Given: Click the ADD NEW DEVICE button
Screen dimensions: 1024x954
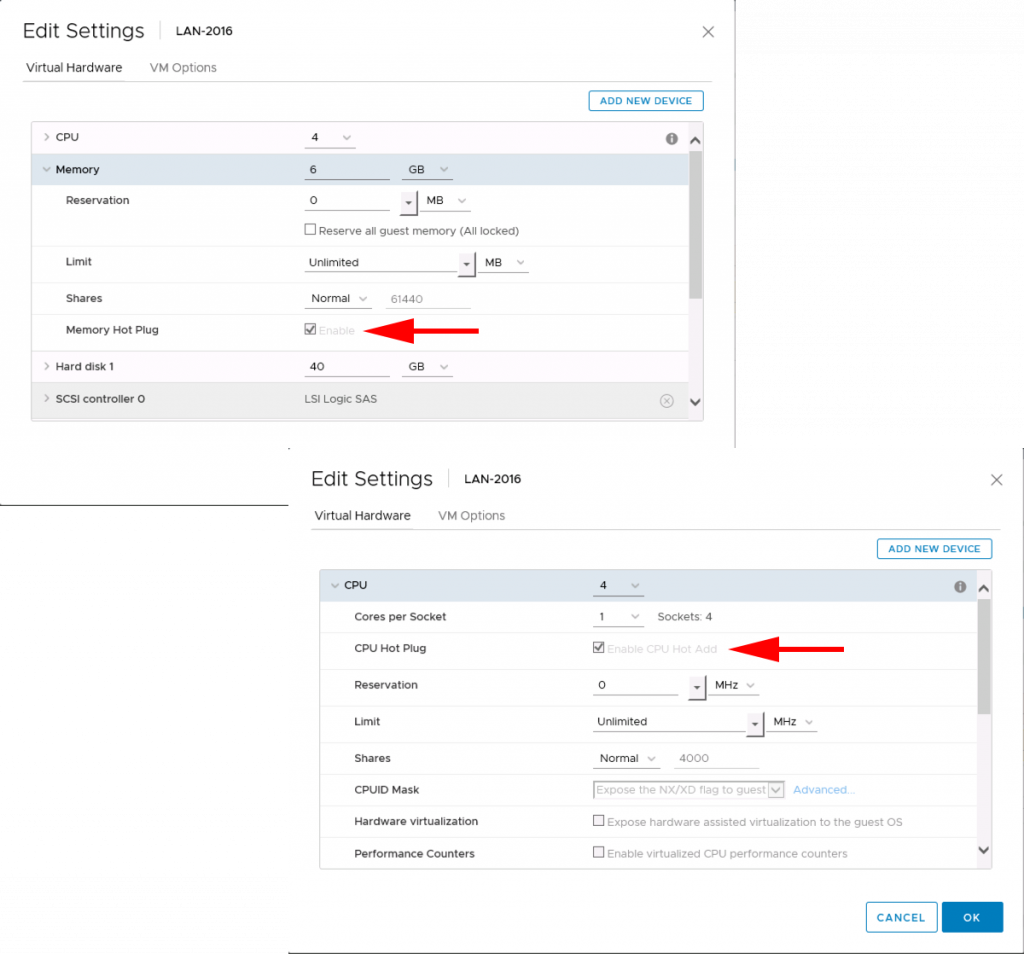Looking at the screenshot, I should (x=645, y=100).
